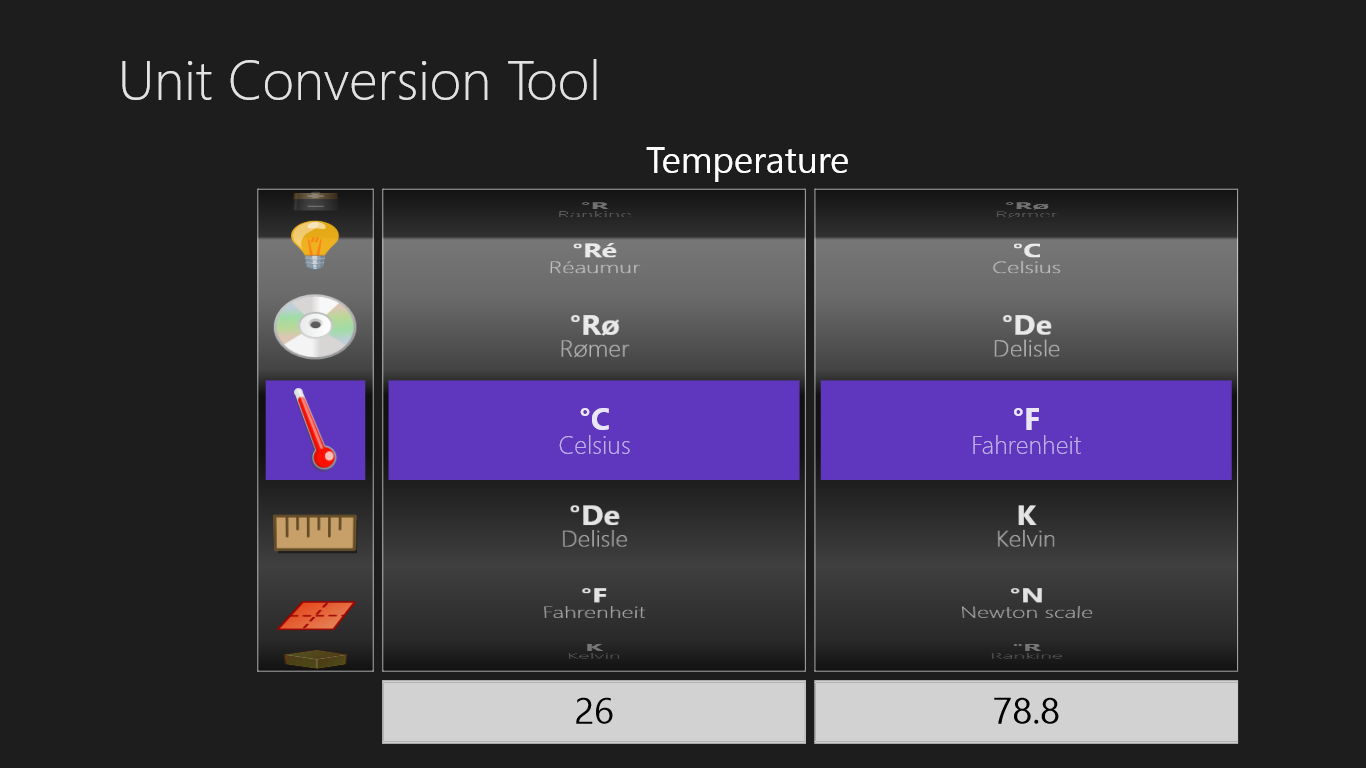Select the CD disc data category icon

pos(315,327)
